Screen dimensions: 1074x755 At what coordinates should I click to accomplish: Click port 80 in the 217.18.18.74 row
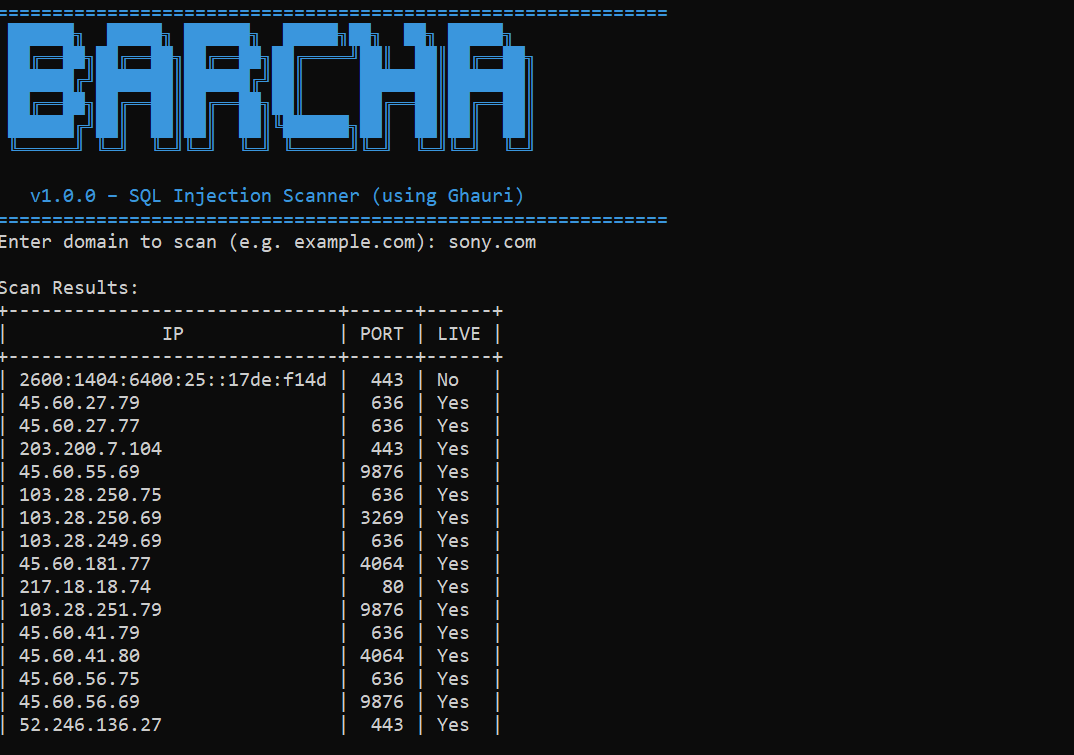[x=393, y=587]
